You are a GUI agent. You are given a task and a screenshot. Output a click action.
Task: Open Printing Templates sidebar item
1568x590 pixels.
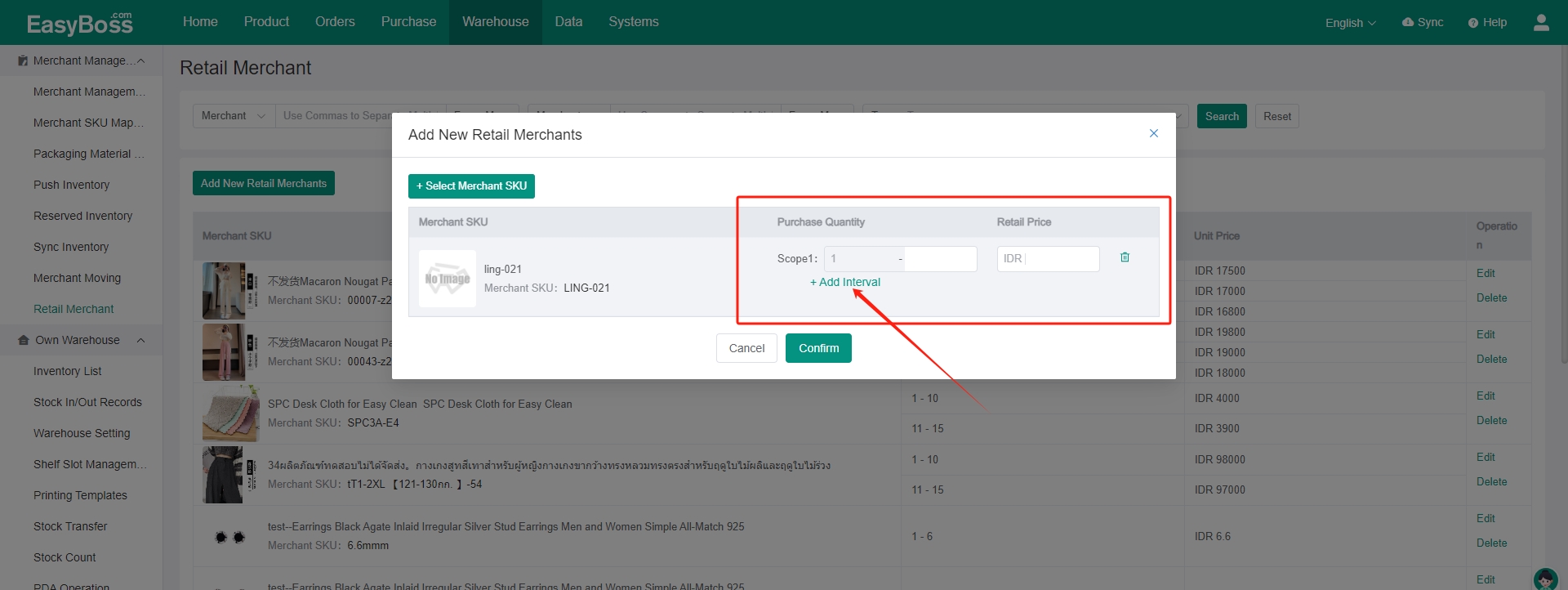pos(80,495)
